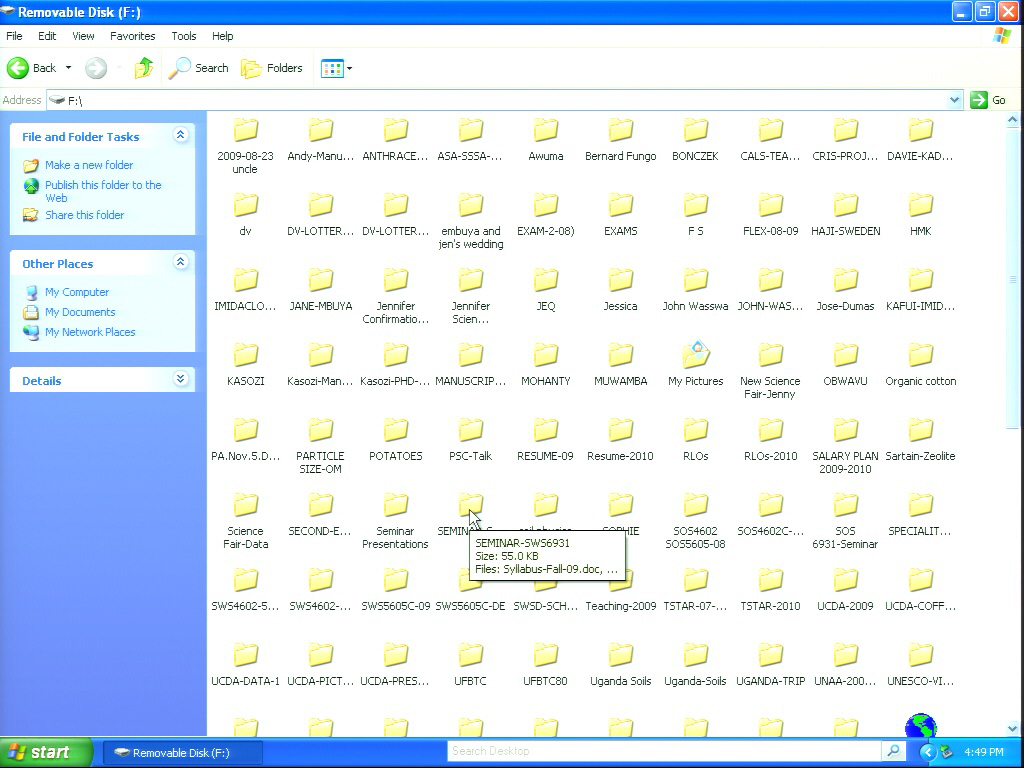This screenshot has height=768, width=1024.
Task: Open the Edit menu
Action: coord(47,36)
